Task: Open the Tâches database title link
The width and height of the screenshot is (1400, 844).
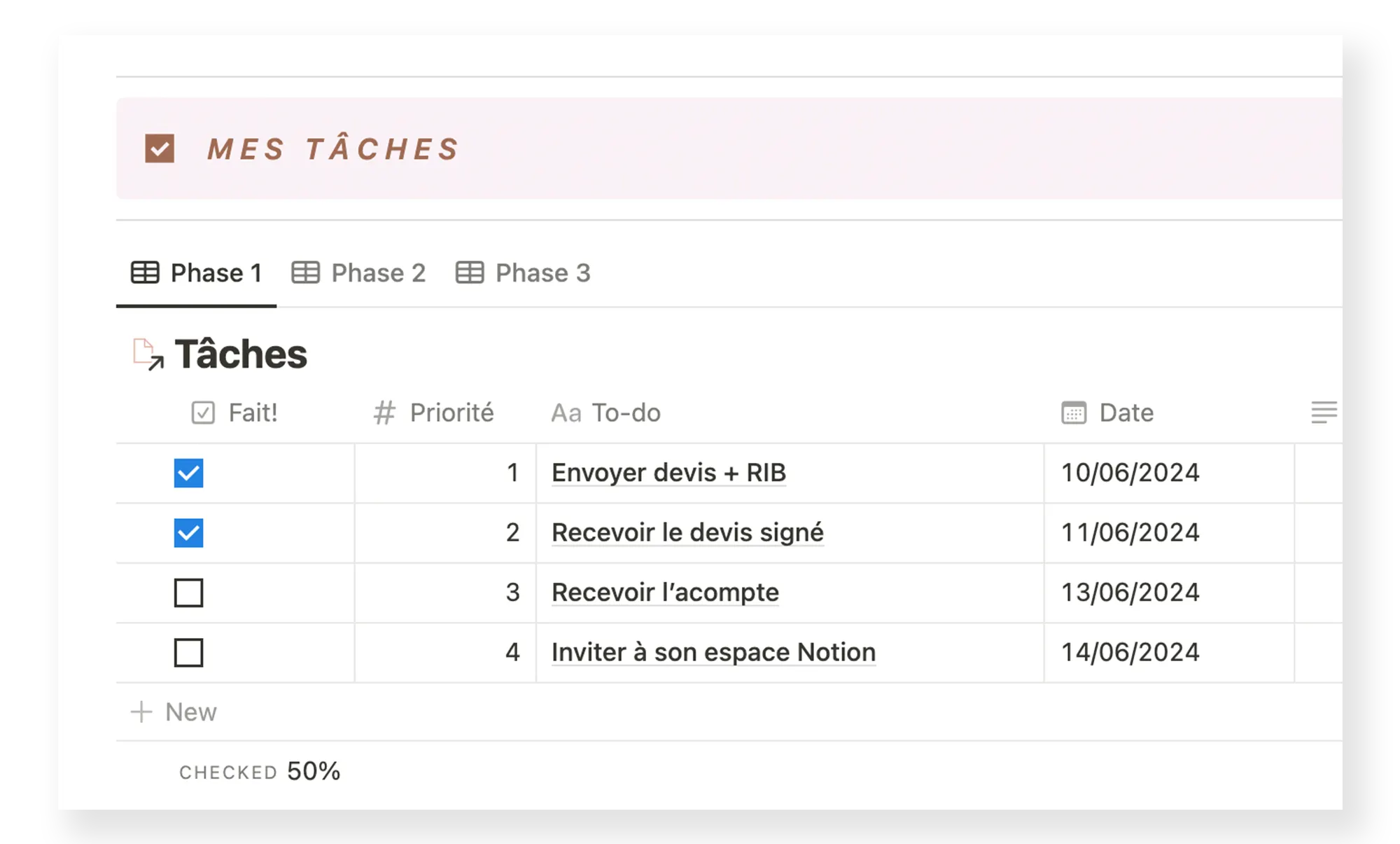Action: click(x=241, y=354)
